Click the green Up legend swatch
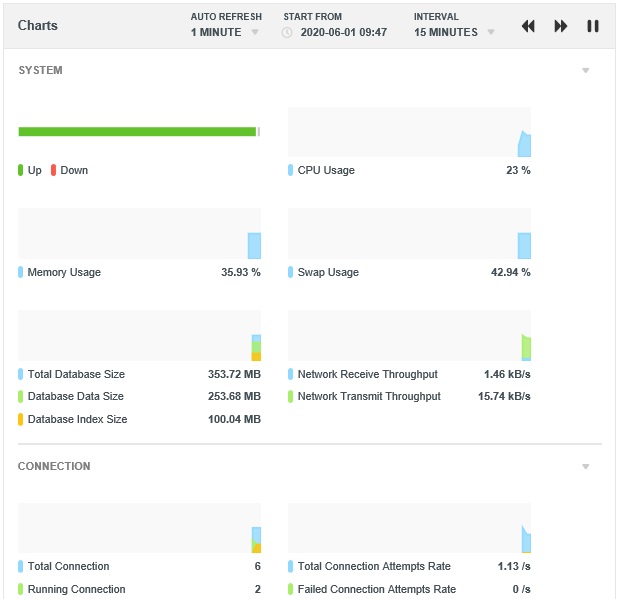The image size is (618, 599). 20,170
